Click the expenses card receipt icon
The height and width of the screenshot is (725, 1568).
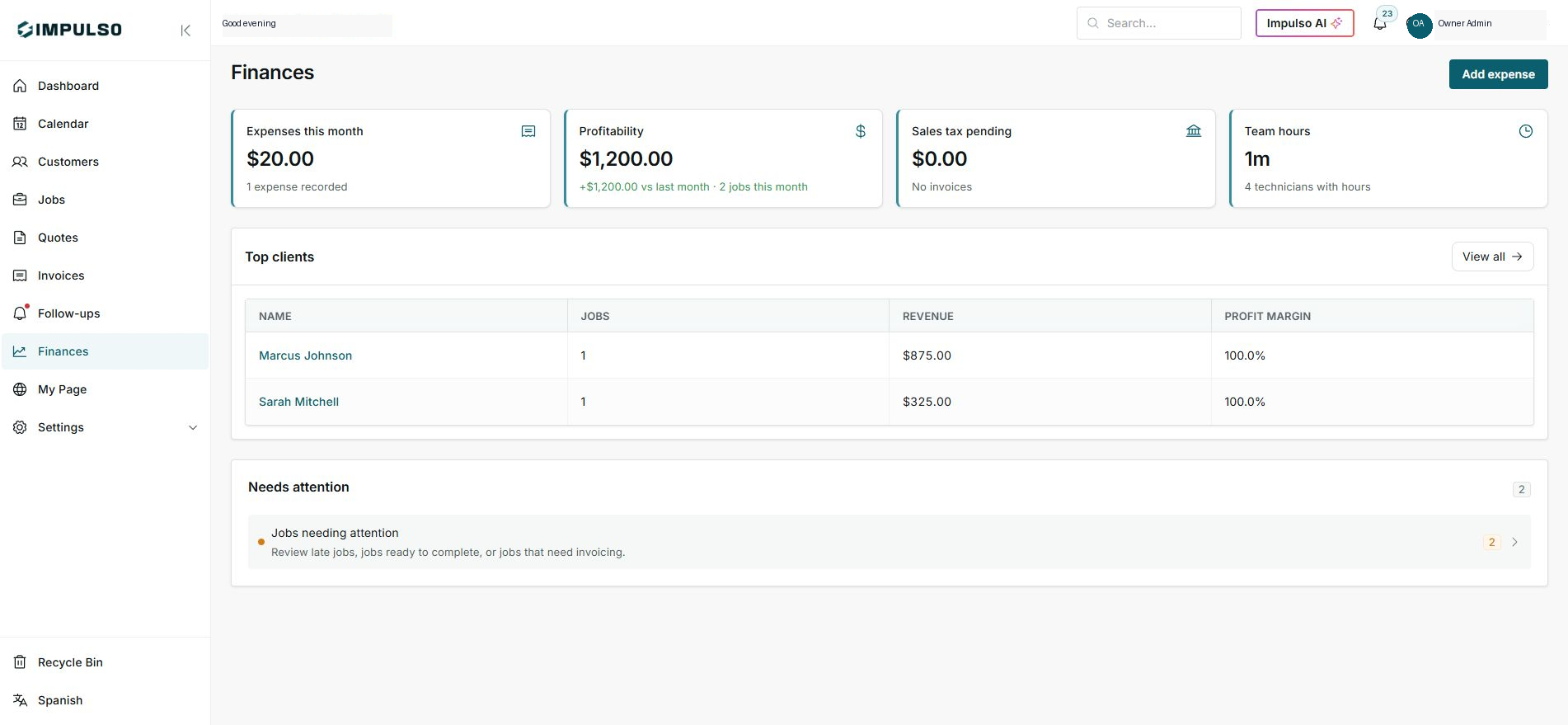(x=528, y=131)
